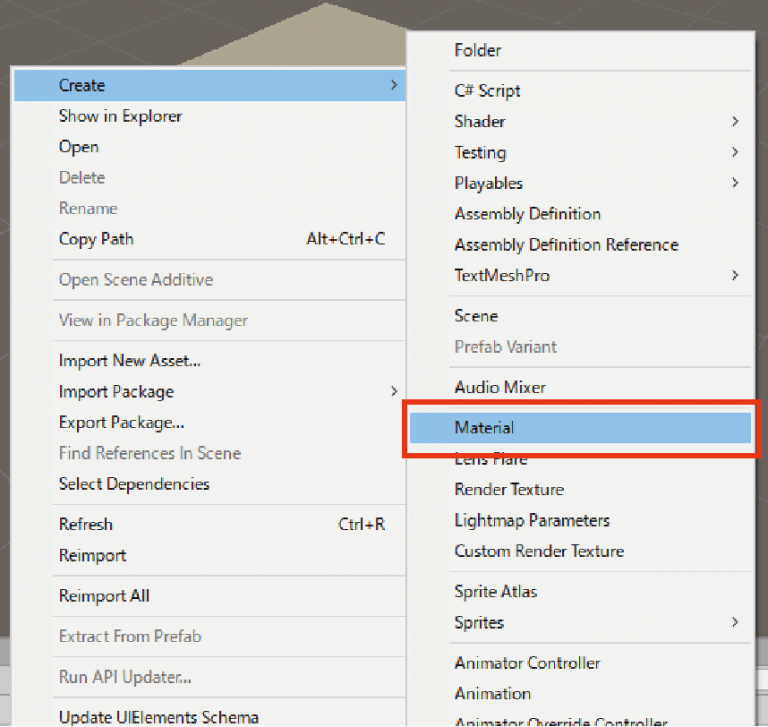Screen dimensions: 768x727
Task: Open Import New Asset dialog
Action: pos(129,361)
